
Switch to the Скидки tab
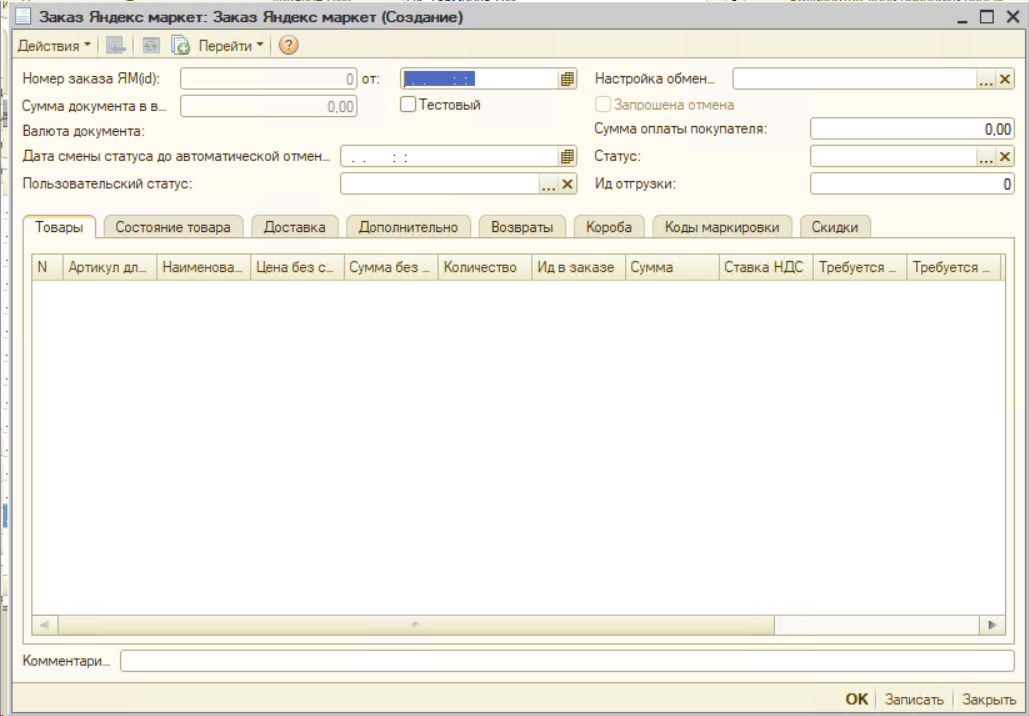(835, 227)
